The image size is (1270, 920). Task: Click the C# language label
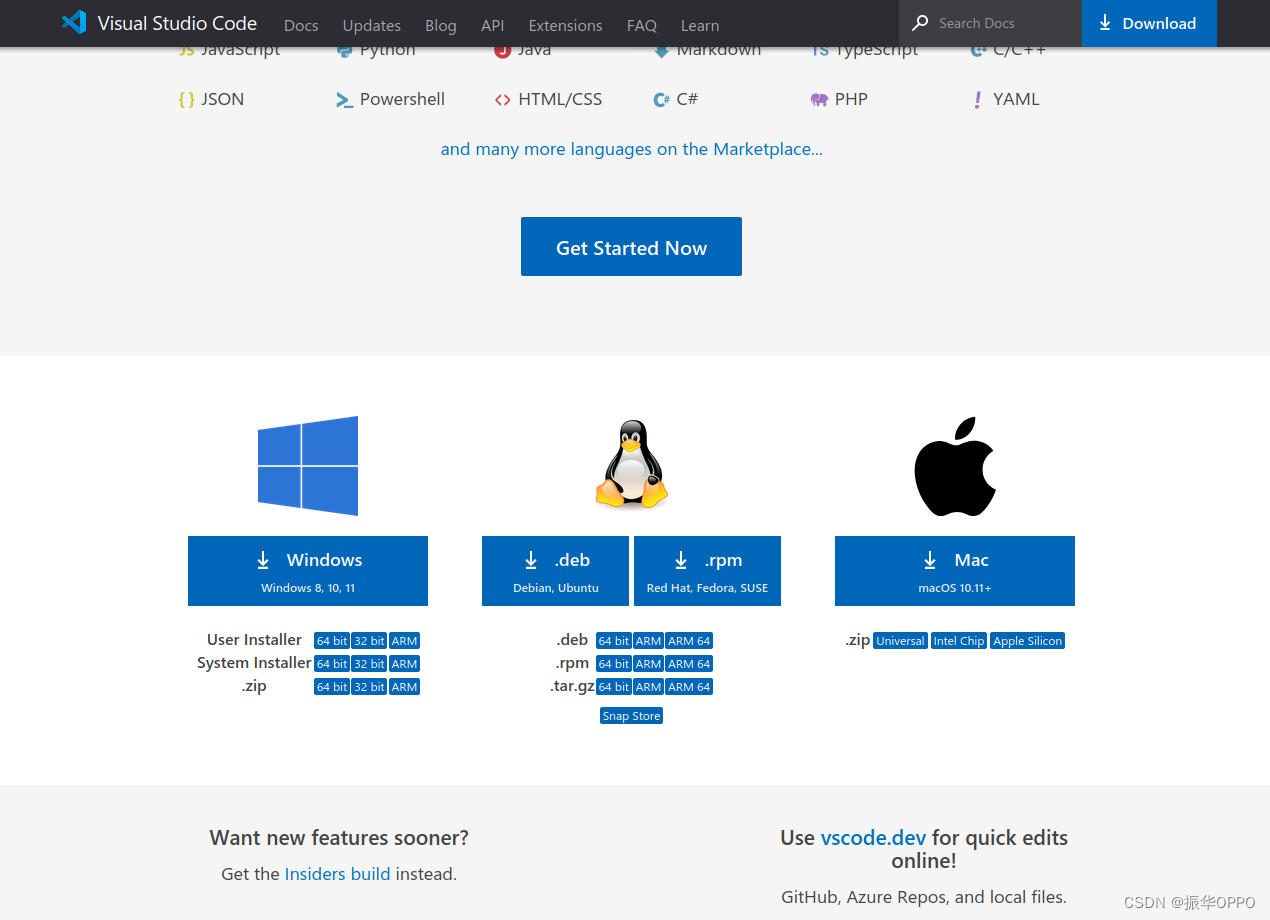coord(687,99)
